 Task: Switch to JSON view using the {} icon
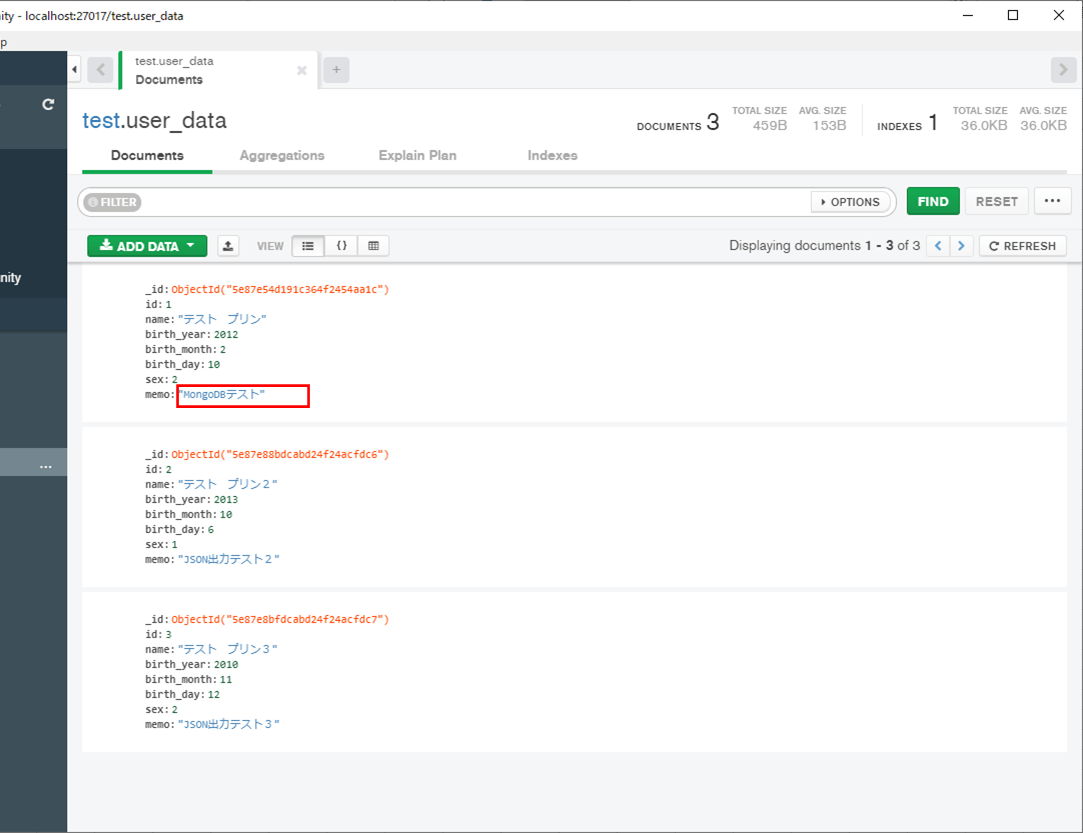[341, 245]
